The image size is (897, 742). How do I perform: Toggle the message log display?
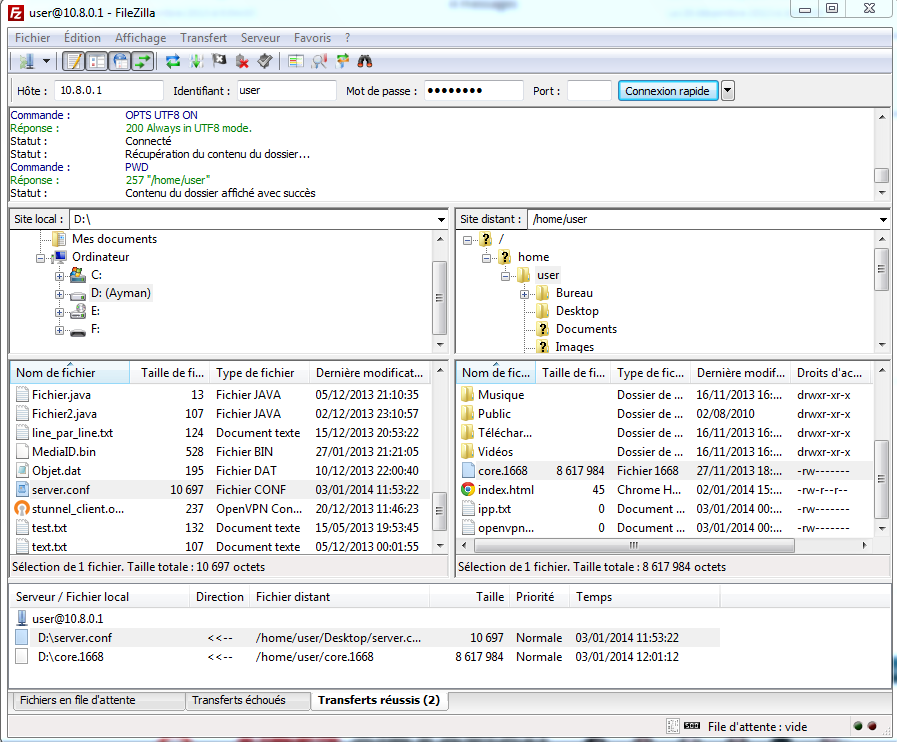[75, 62]
